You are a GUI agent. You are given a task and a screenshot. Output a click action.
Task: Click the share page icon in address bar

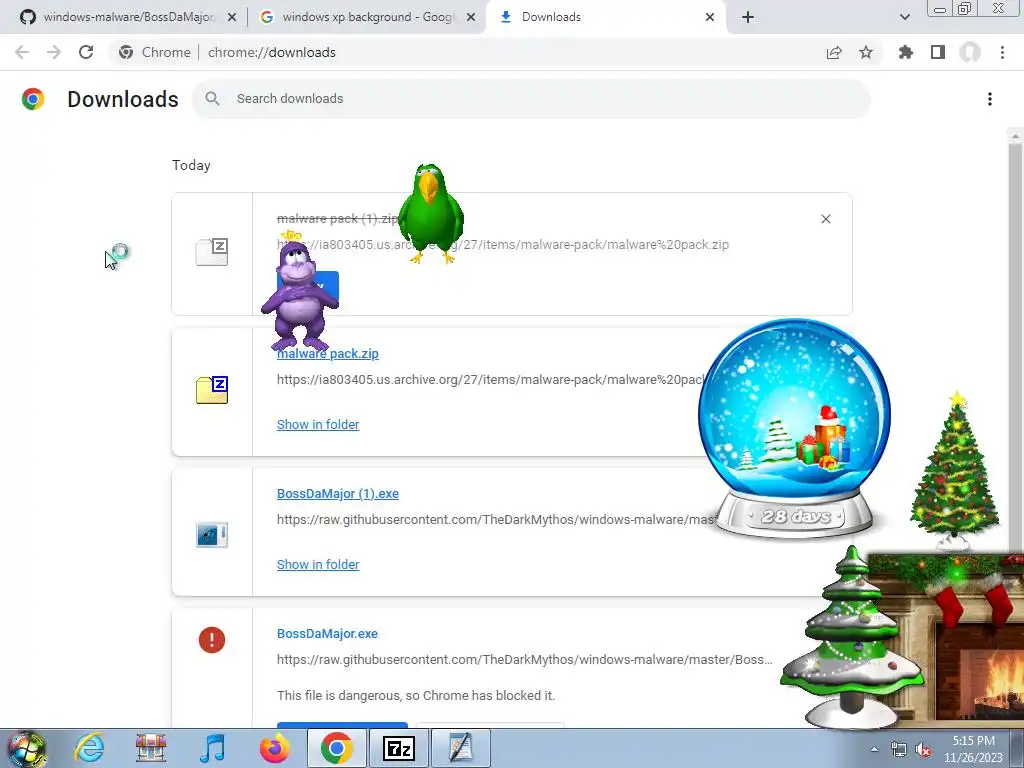click(834, 52)
